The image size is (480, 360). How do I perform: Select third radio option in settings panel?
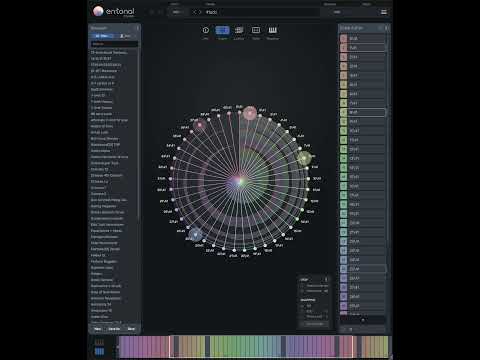point(302,316)
